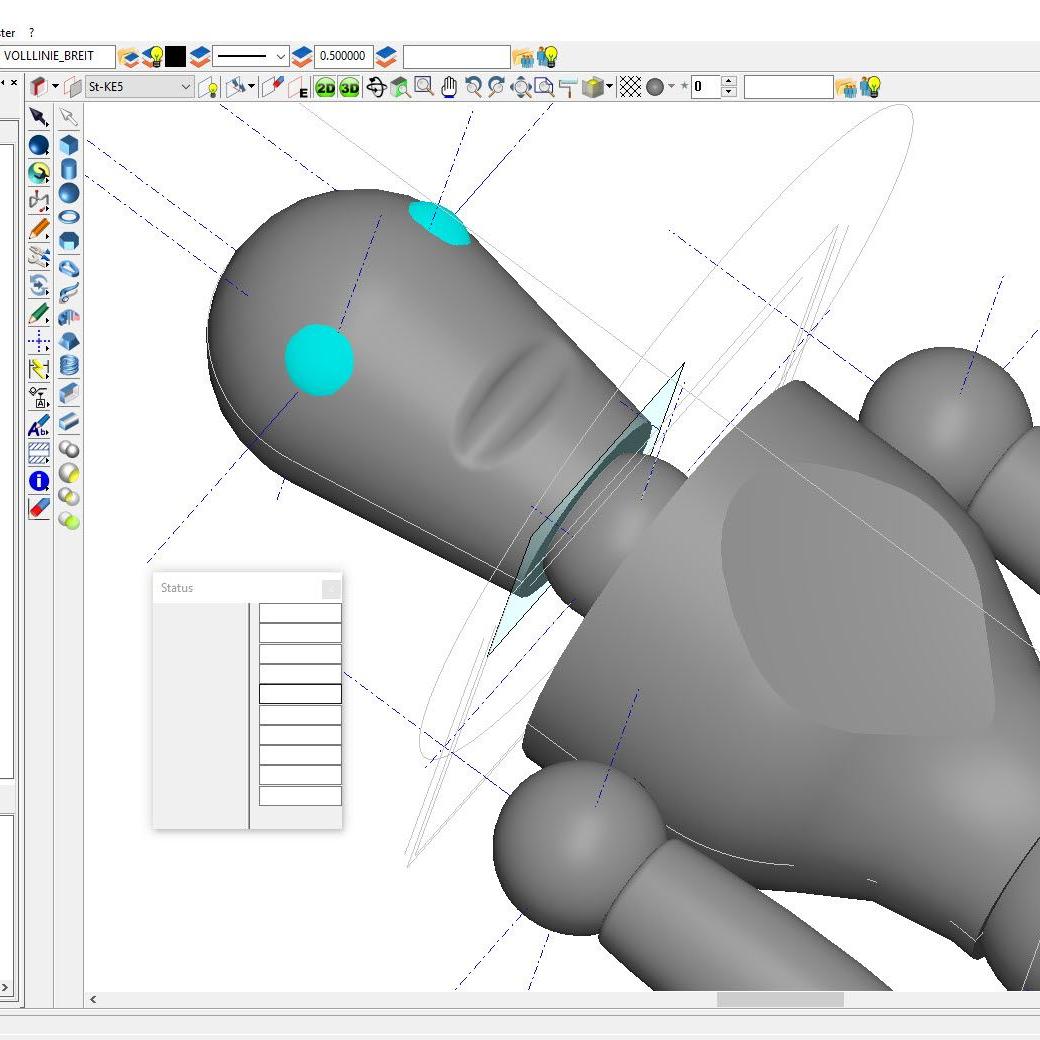The width and height of the screenshot is (1040, 1040).
Task: Click the text annotation tool
Action: click(39, 427)
